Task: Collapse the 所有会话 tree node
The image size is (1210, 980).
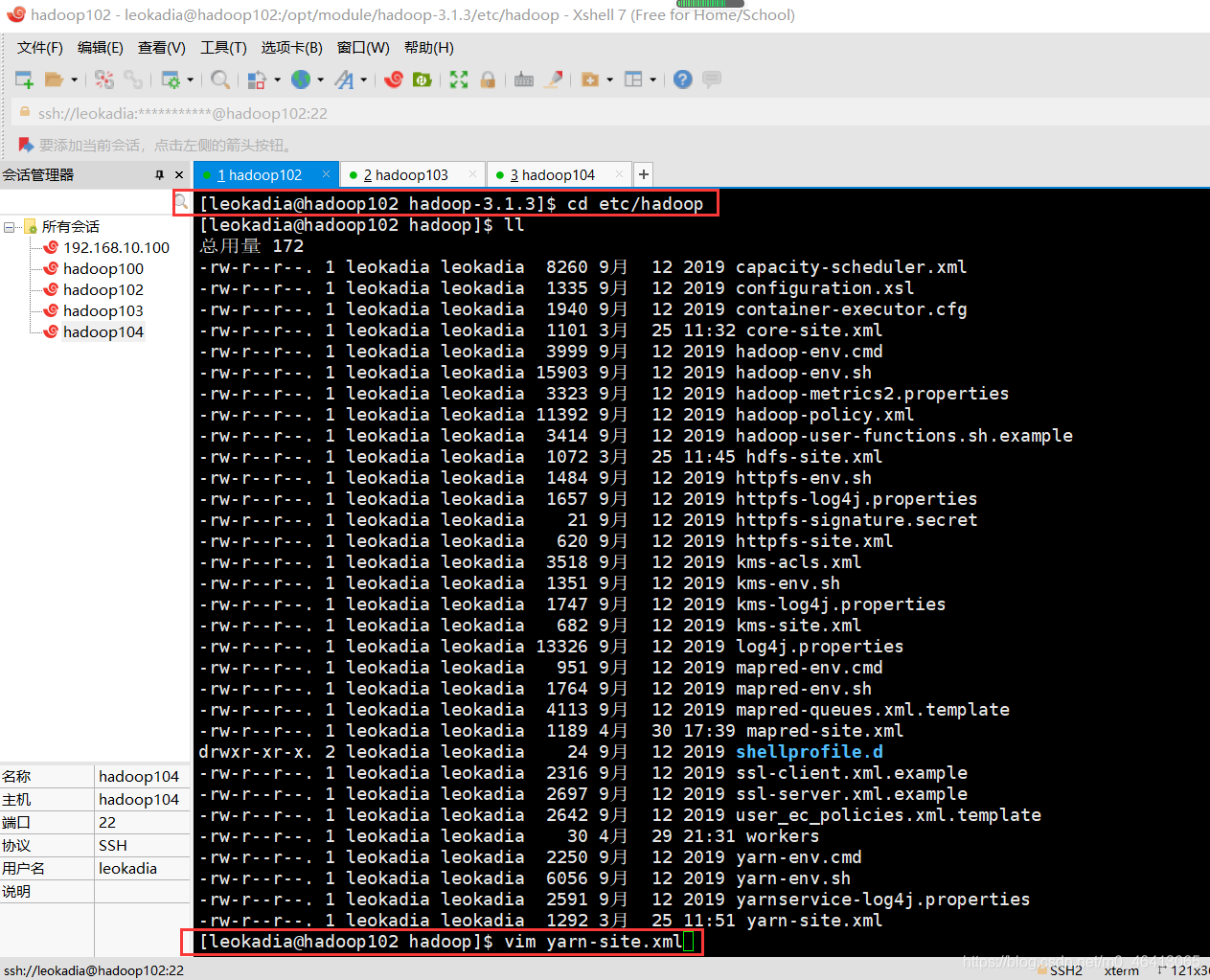Action: tap(10, 227)
